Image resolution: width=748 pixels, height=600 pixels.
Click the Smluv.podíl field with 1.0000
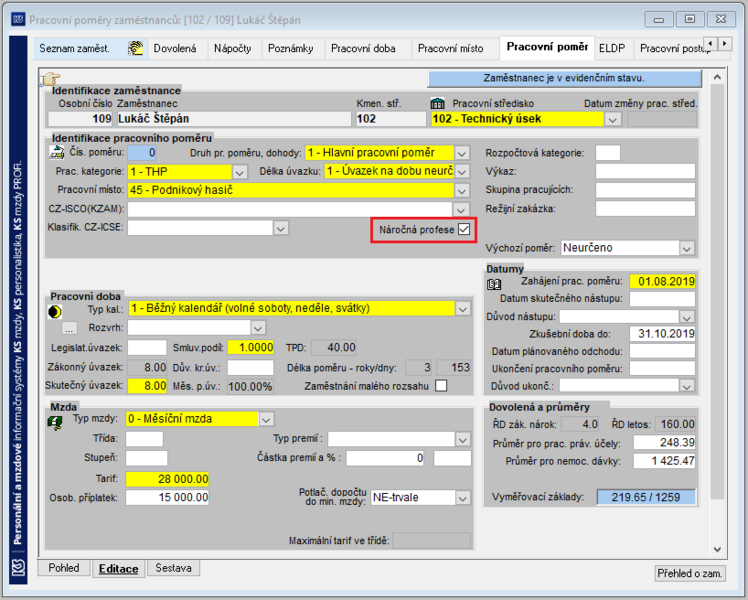250,347
